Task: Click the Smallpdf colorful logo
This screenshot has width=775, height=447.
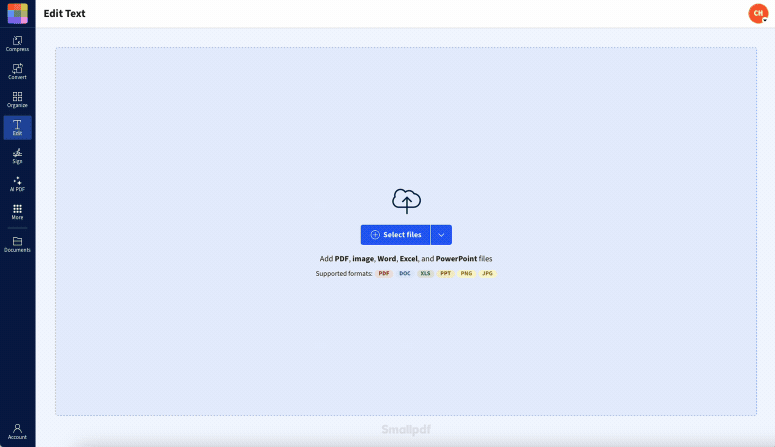Action: [17, 13]
